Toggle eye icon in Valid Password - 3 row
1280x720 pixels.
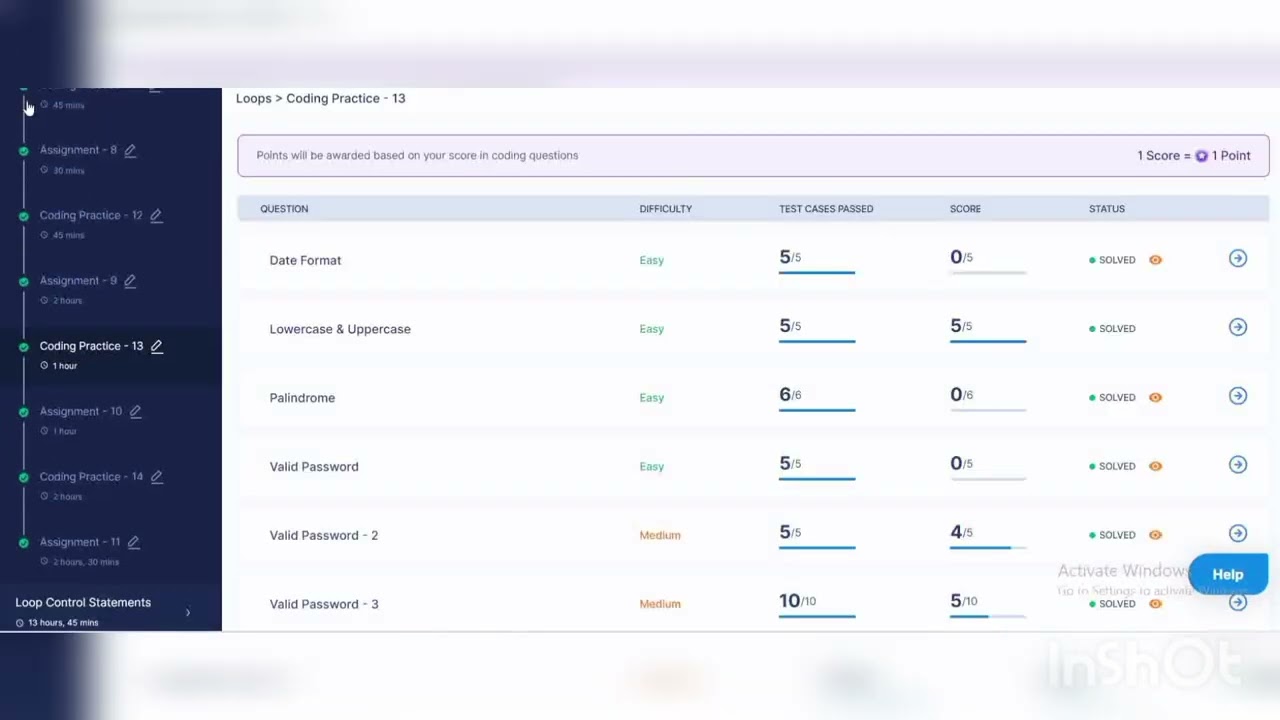pyautogui.click(x=1155, y=604)
